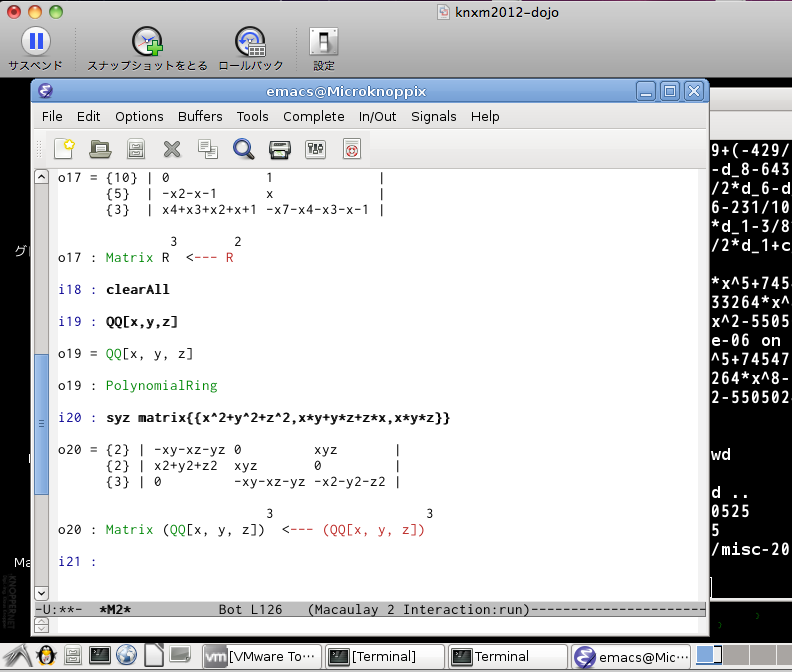Click the open file folder icon in emacs
Screen dimensions: 792x672
click(100, 149)
